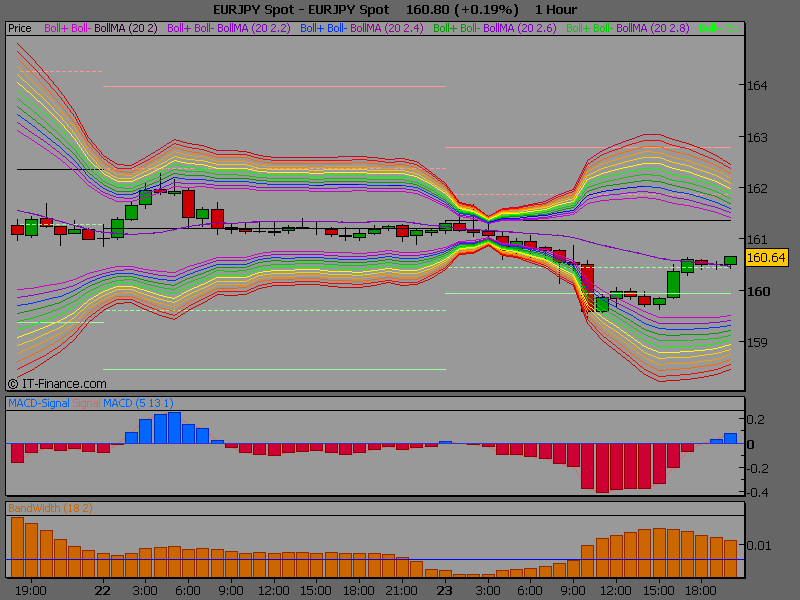
Task: Click the -0.4 MACD axis value
Action: click(756, 492)
